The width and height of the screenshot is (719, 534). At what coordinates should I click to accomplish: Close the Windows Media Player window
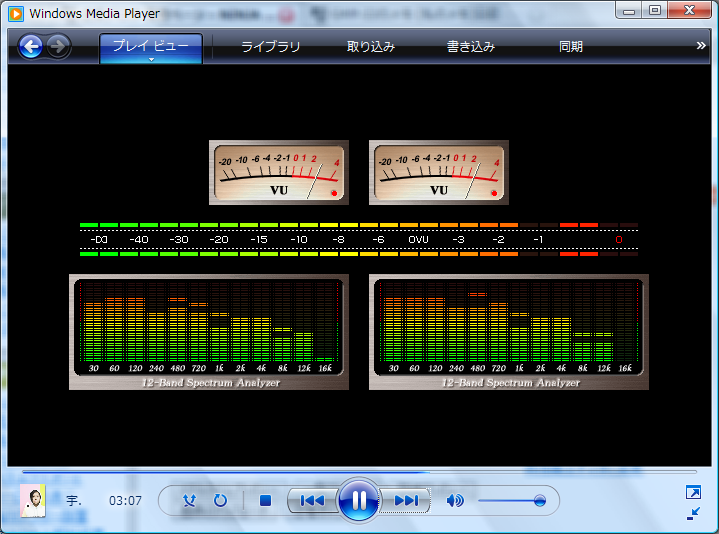pyautogui.click(x=689, y=10)
